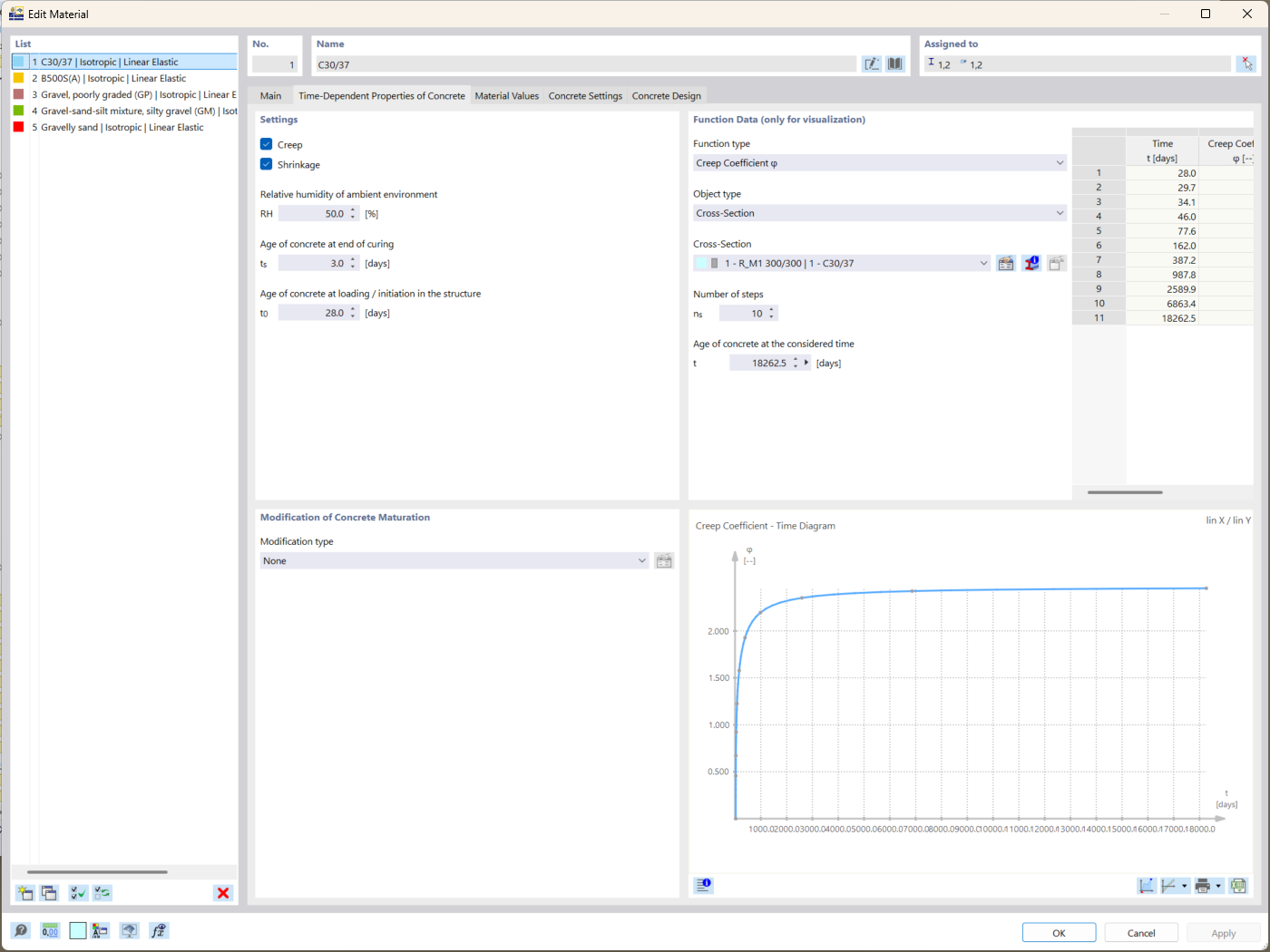Expand the Object type combo box
The height and width of the screenshot is (952, 1270).
tap(1059, 212)
